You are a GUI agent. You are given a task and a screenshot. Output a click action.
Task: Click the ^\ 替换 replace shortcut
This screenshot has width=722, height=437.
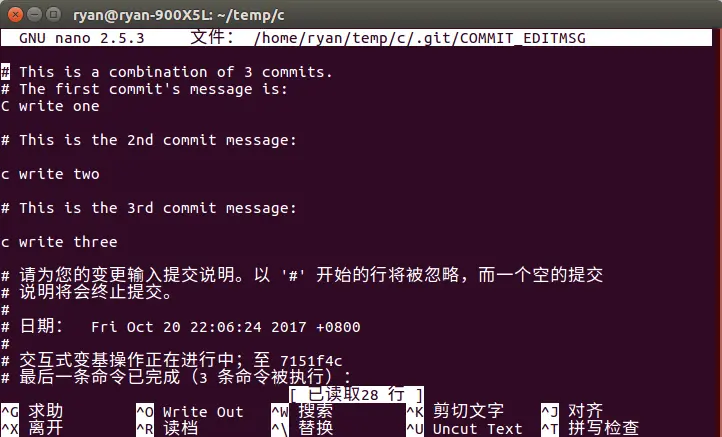tap(302, 428)
